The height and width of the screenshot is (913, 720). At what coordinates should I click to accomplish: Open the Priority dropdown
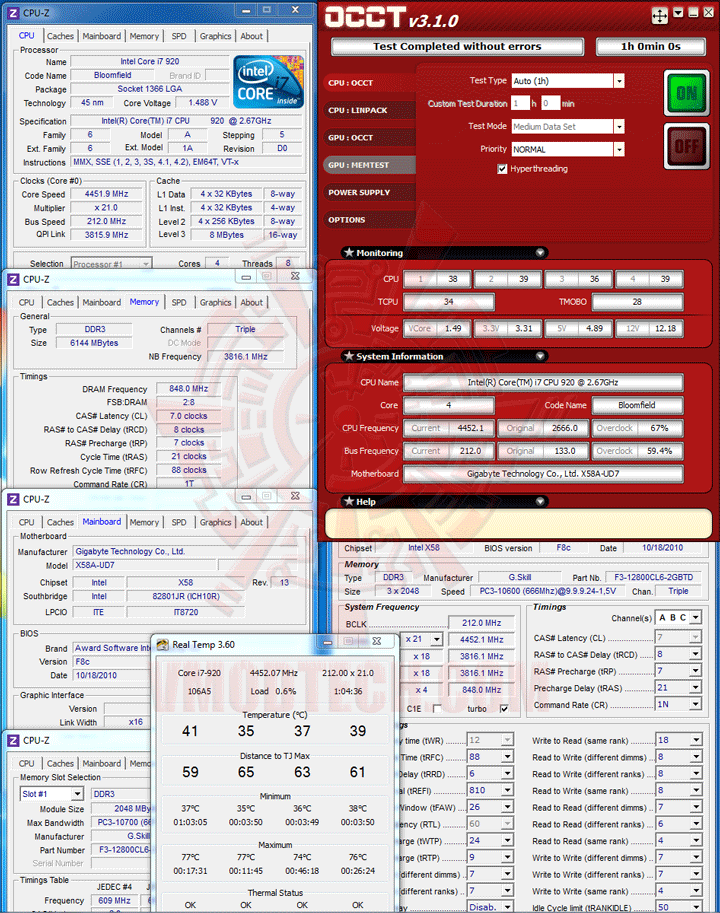(x=619, y=150)
